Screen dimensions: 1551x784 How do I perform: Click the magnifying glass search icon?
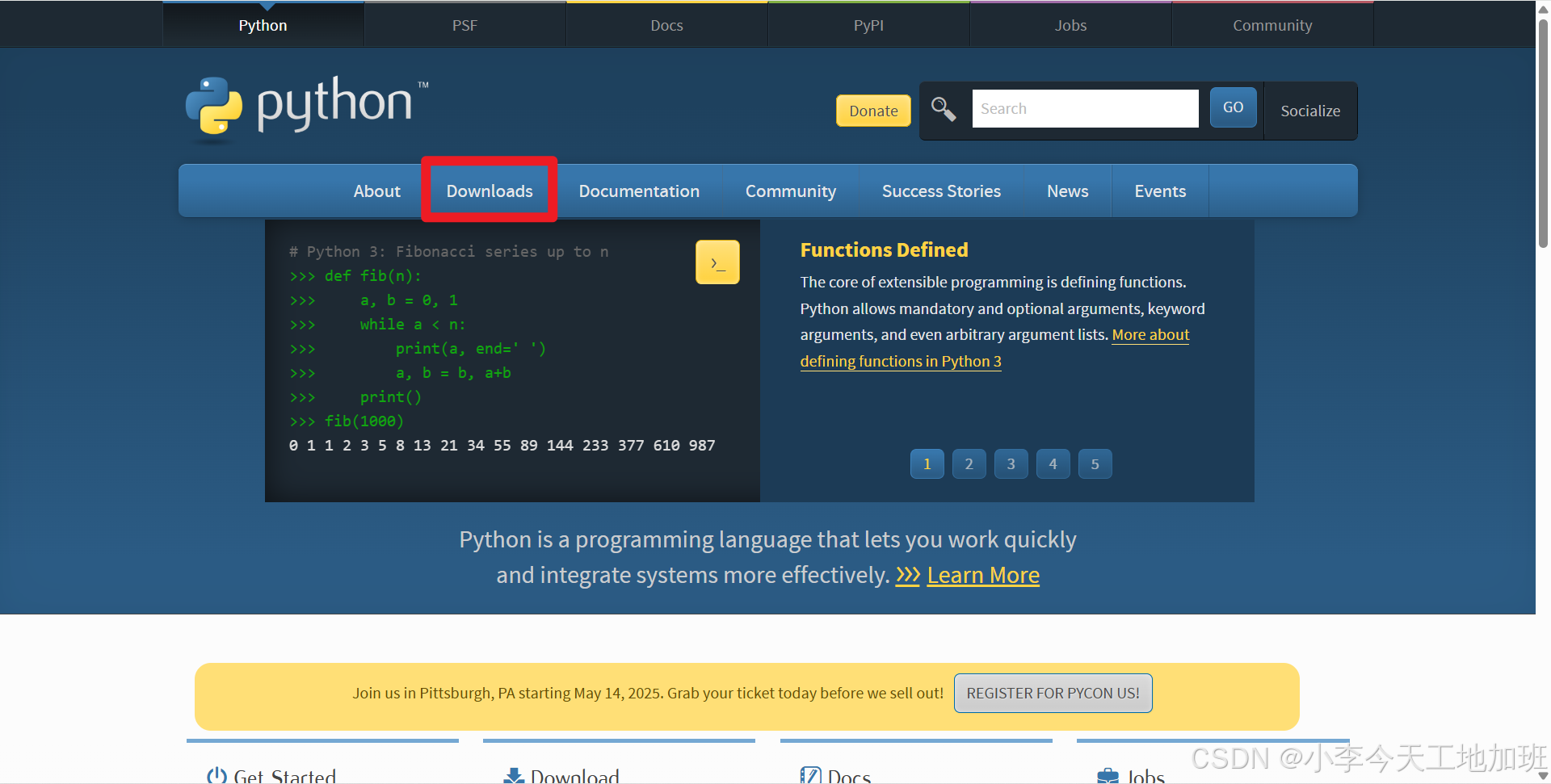click(x=944, y=109)
